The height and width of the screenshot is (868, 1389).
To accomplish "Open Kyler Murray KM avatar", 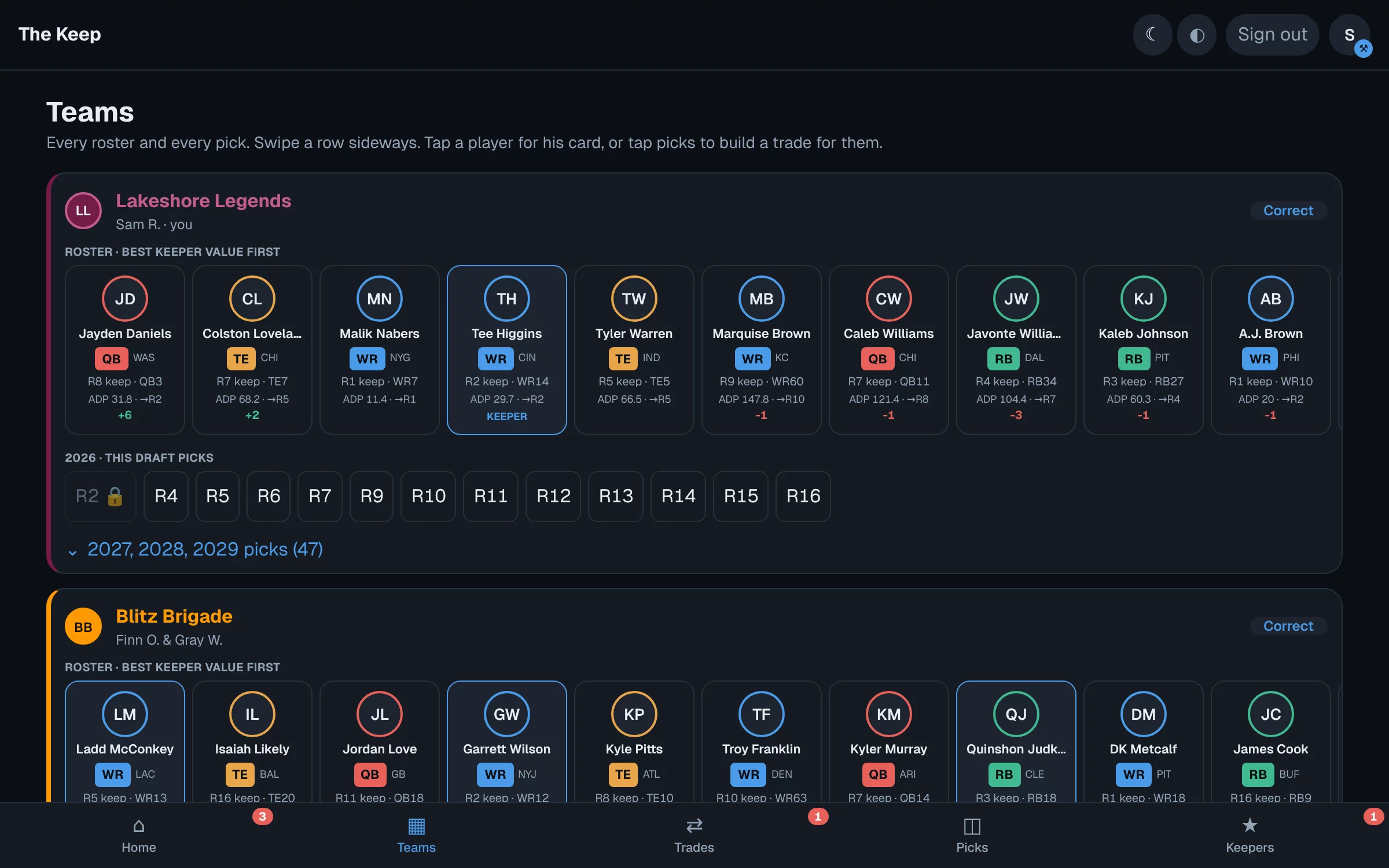I will (889, 714).
